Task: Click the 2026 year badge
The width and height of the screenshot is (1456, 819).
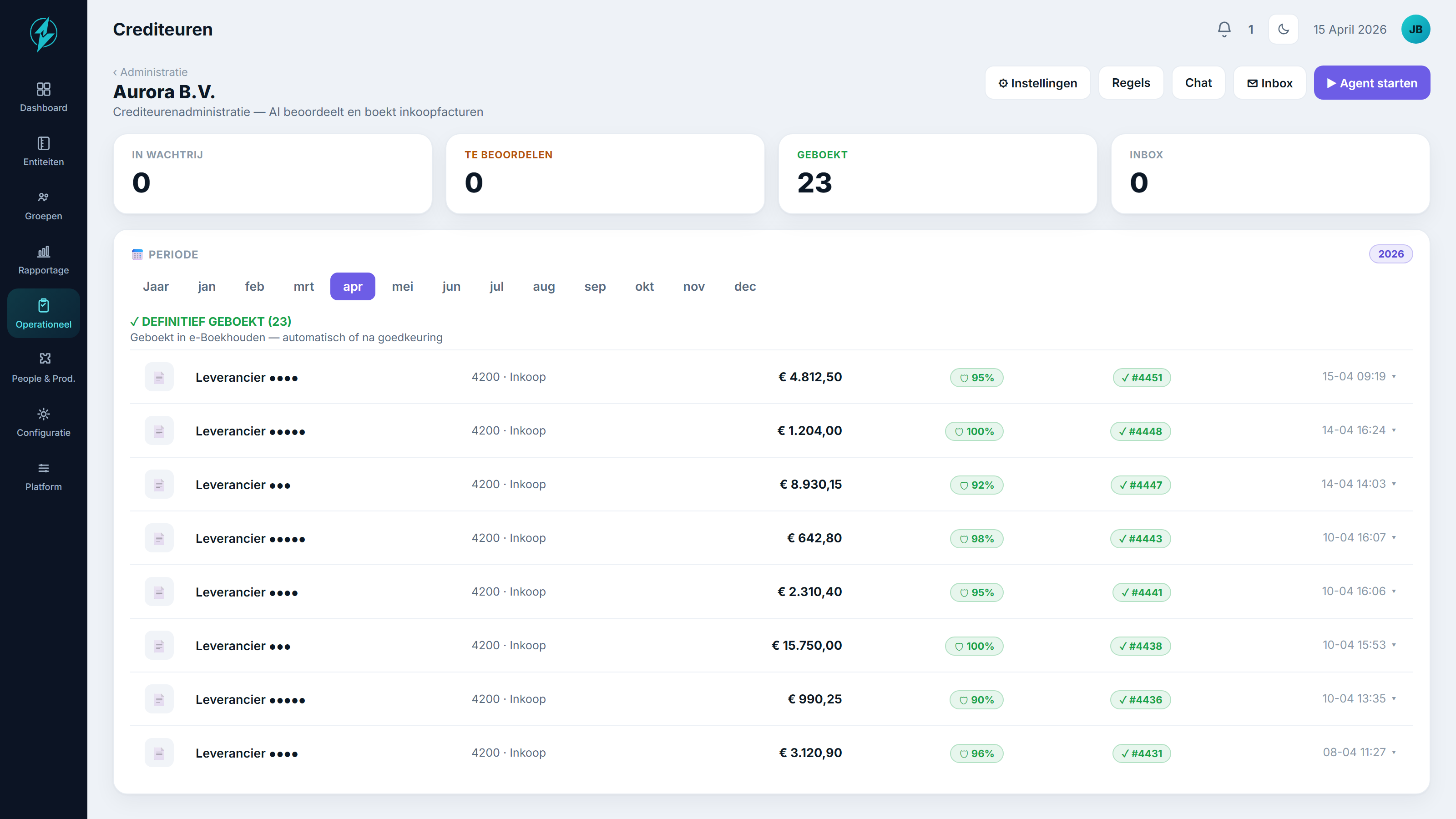Action: click(x=1390, y=254)
